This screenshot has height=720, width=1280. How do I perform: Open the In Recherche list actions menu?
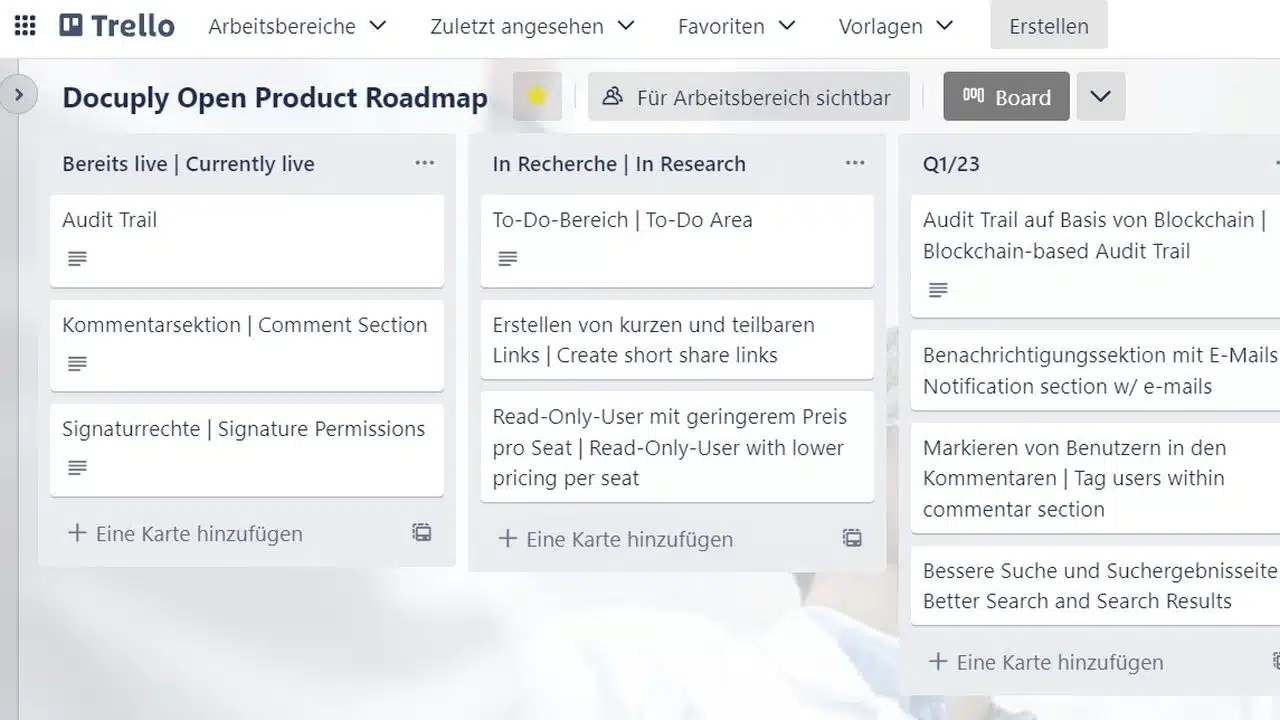pyautogui.click(x=855, y=164)
